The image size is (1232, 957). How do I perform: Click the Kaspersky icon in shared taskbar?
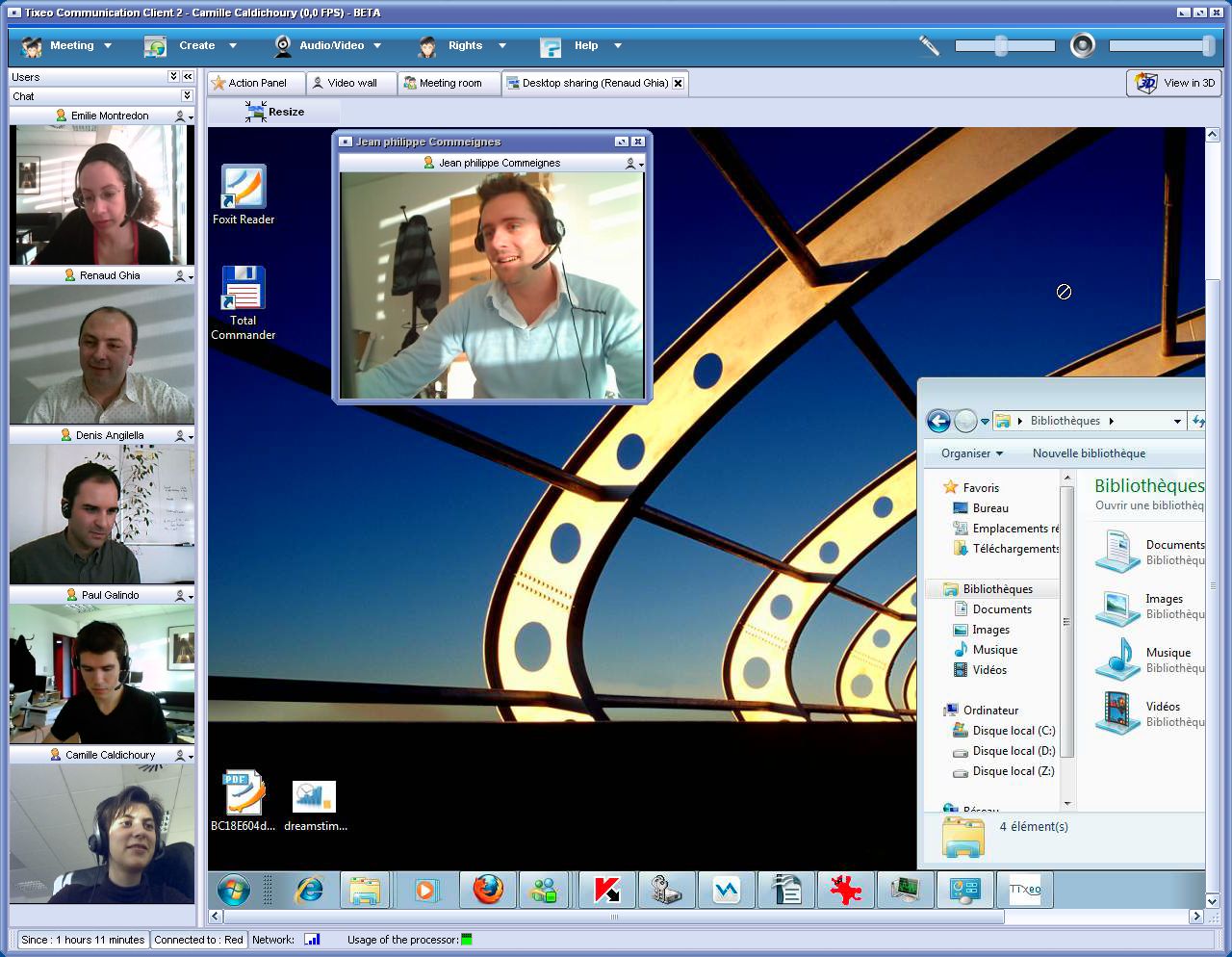tap(606, 890)
